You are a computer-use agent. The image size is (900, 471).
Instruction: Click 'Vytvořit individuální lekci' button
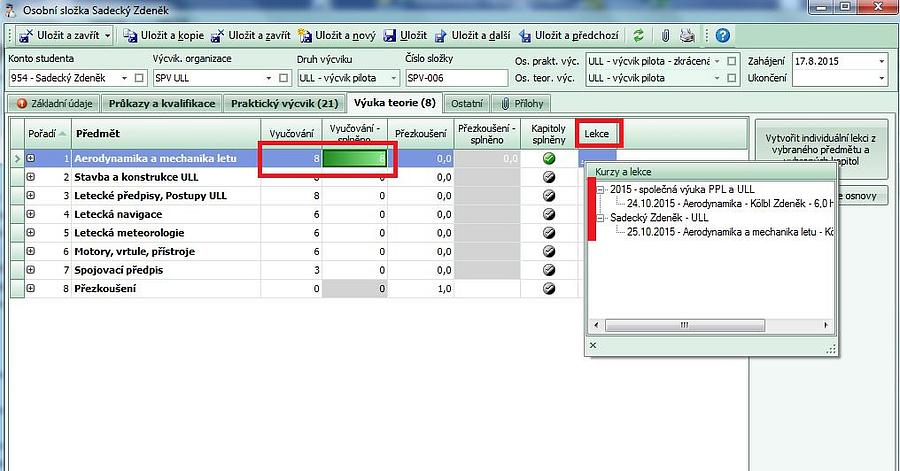click(819, 148)
